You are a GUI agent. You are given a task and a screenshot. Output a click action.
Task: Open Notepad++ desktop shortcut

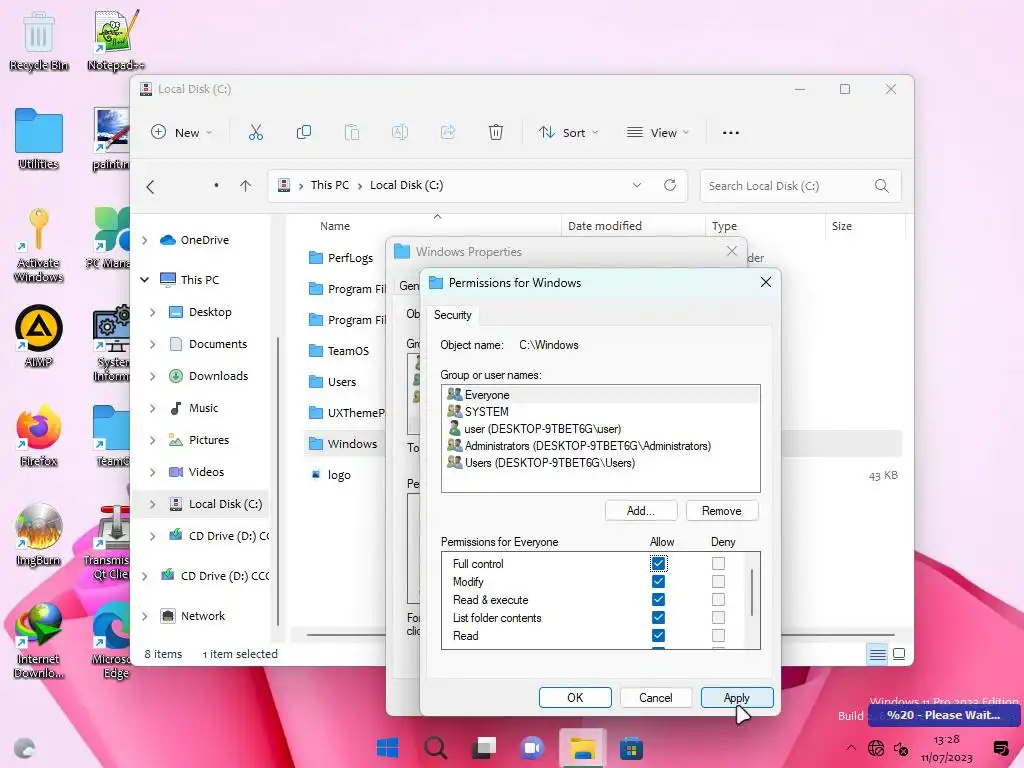click(x=116, y=41)
